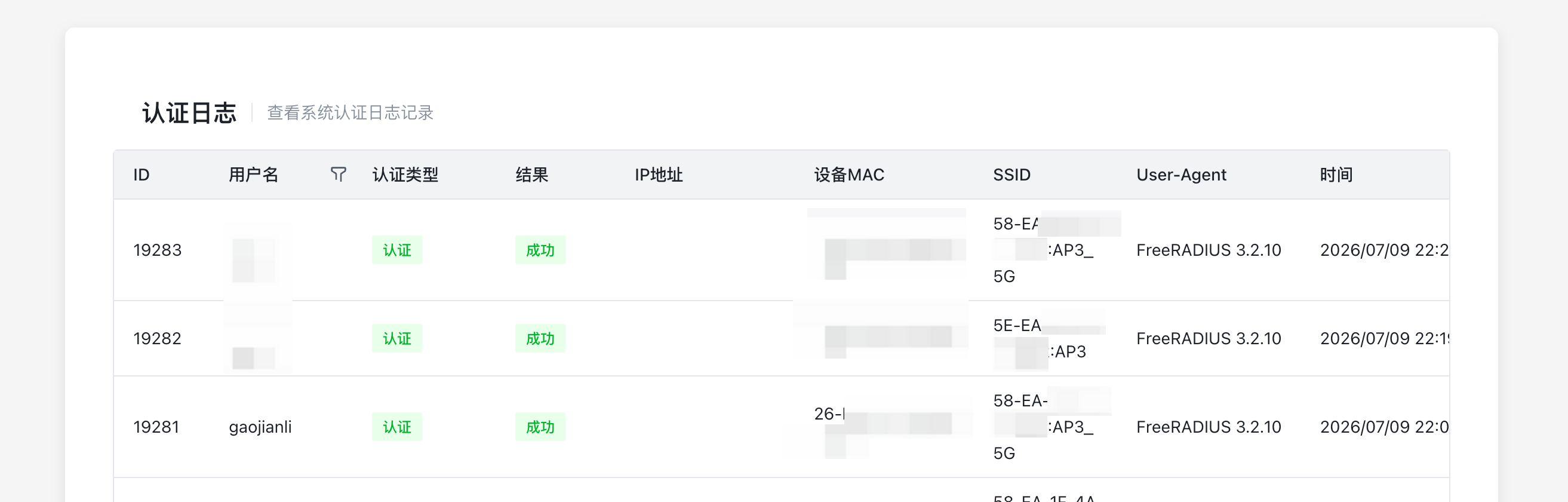This screenshot has width=1568, height=502.
Task: Click the 认证日志 page title
Action: [x=189, y=114]
